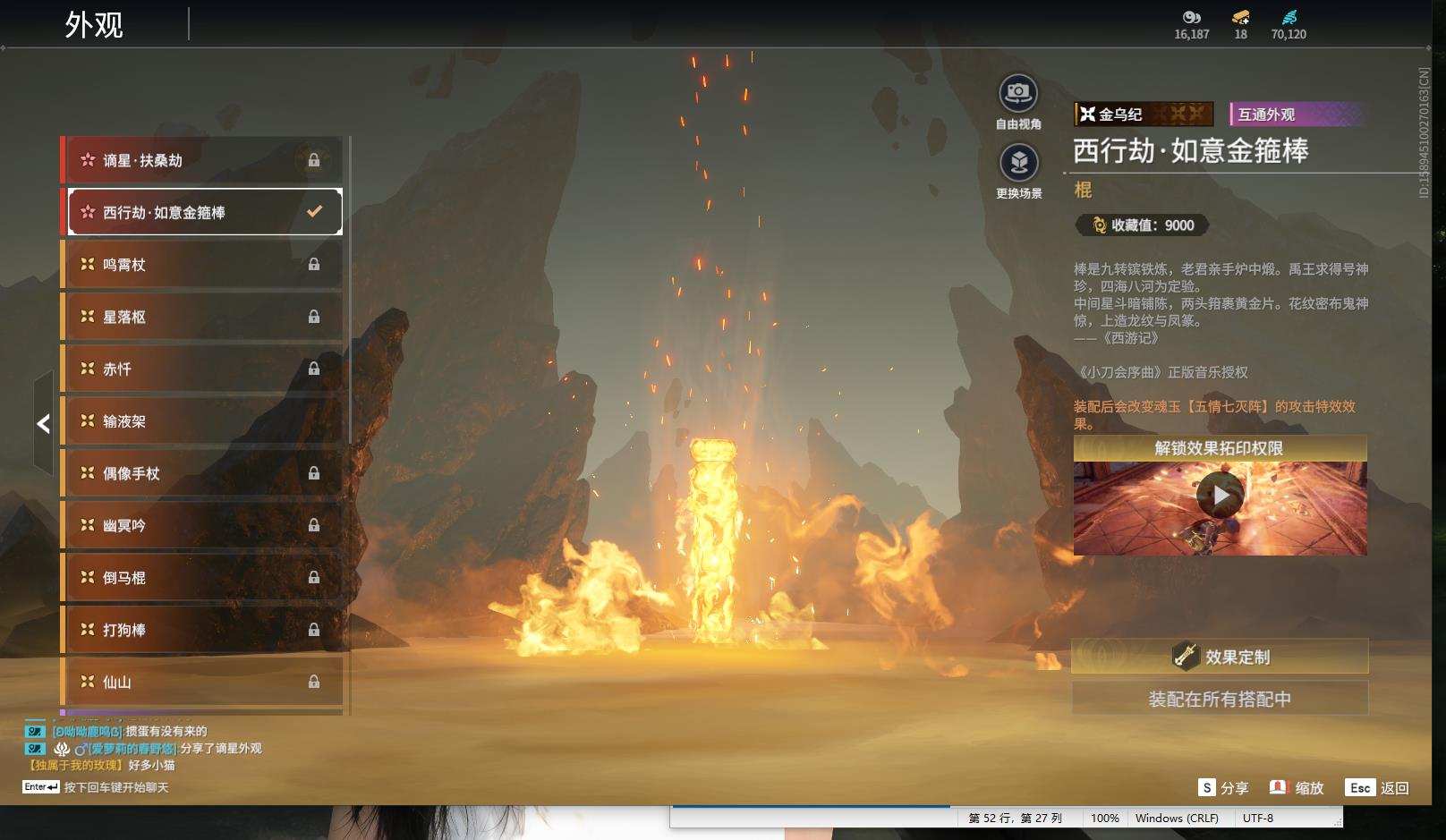
Task: Collapse the skin list with left arrow
Action: (44, 423)
